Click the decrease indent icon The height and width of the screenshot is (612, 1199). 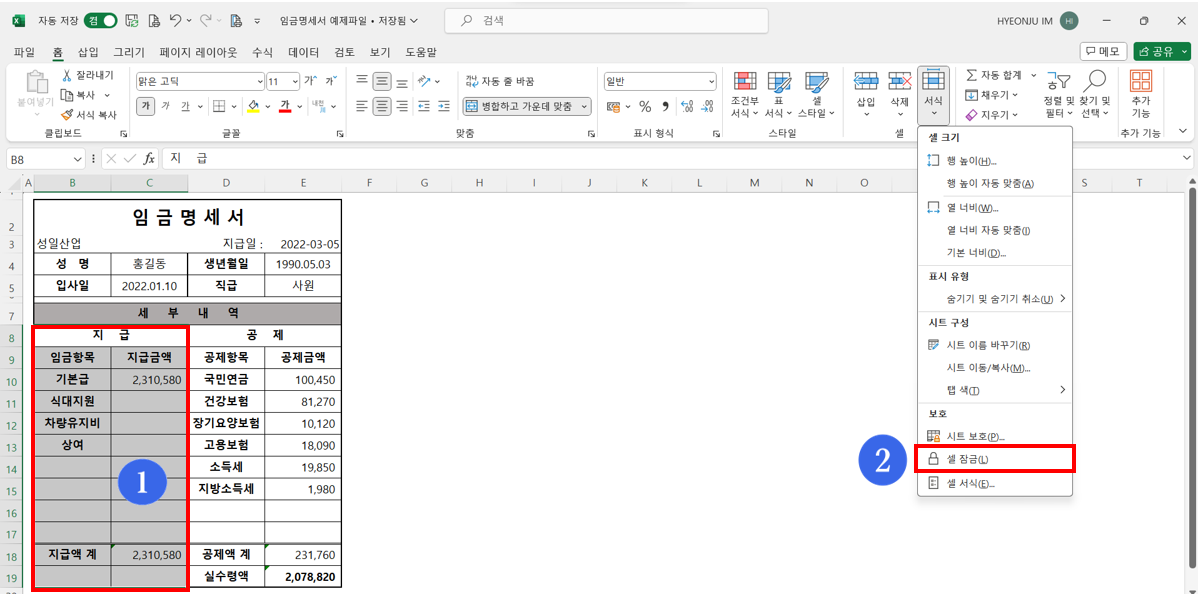click(x=424, y=106)
